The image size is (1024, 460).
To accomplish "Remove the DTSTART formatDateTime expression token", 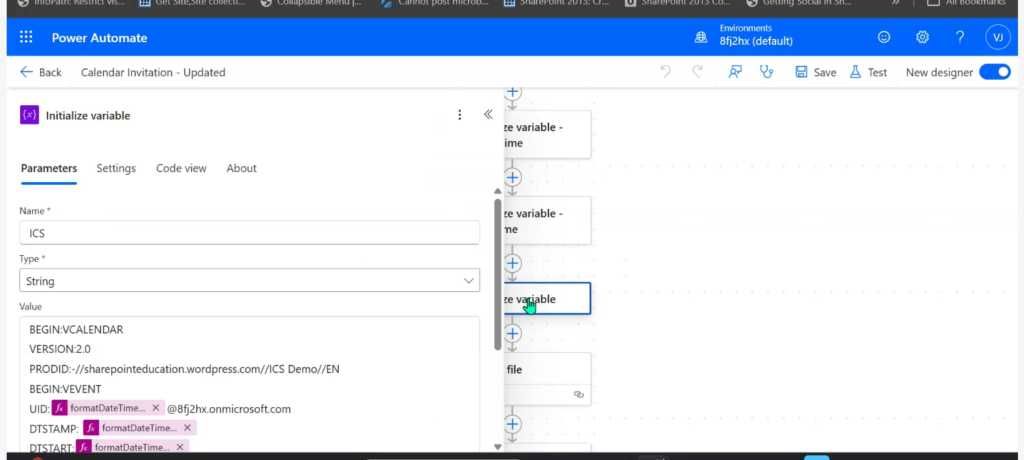I will click(x=180, y=448).
